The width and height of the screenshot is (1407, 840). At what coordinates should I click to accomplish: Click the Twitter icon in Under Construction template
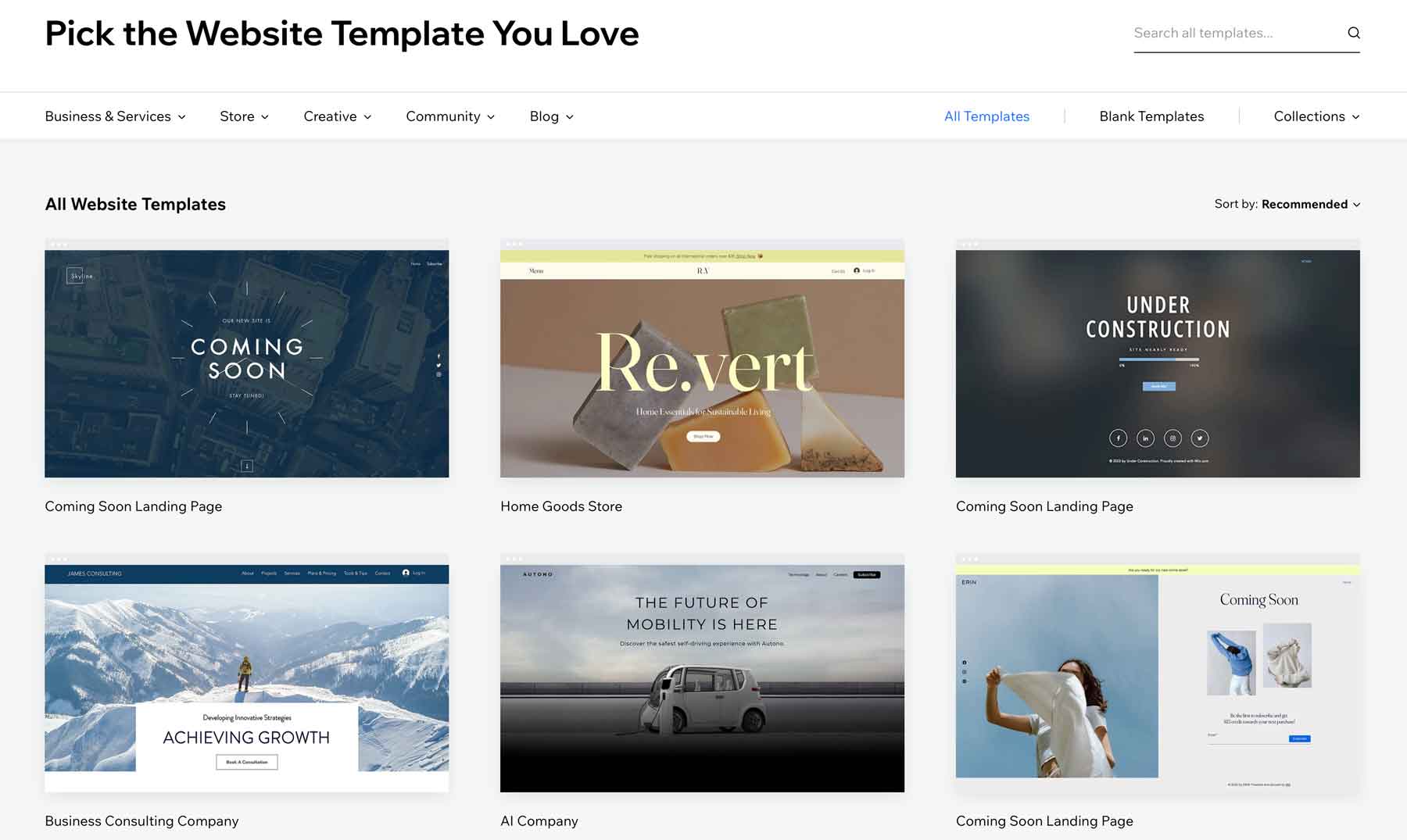pyautogui.click(x=1199, y=438)
